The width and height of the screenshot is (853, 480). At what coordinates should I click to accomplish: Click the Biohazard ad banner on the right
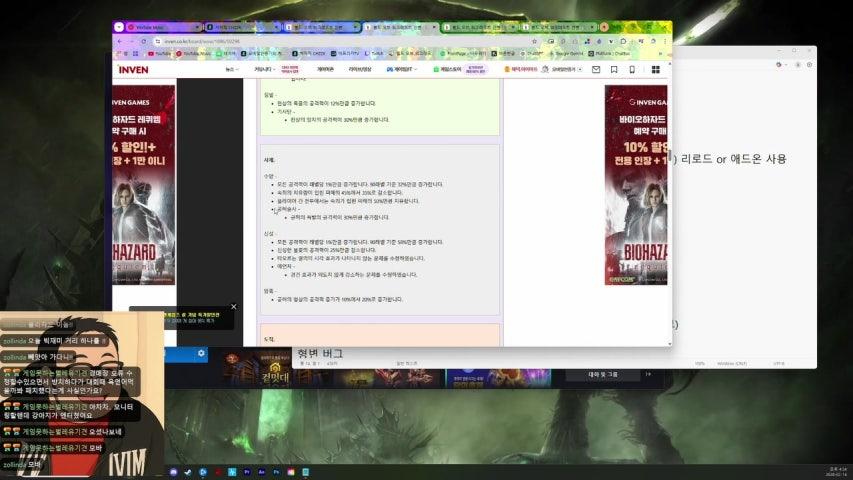pyautogui.click(x=636, y=200)
